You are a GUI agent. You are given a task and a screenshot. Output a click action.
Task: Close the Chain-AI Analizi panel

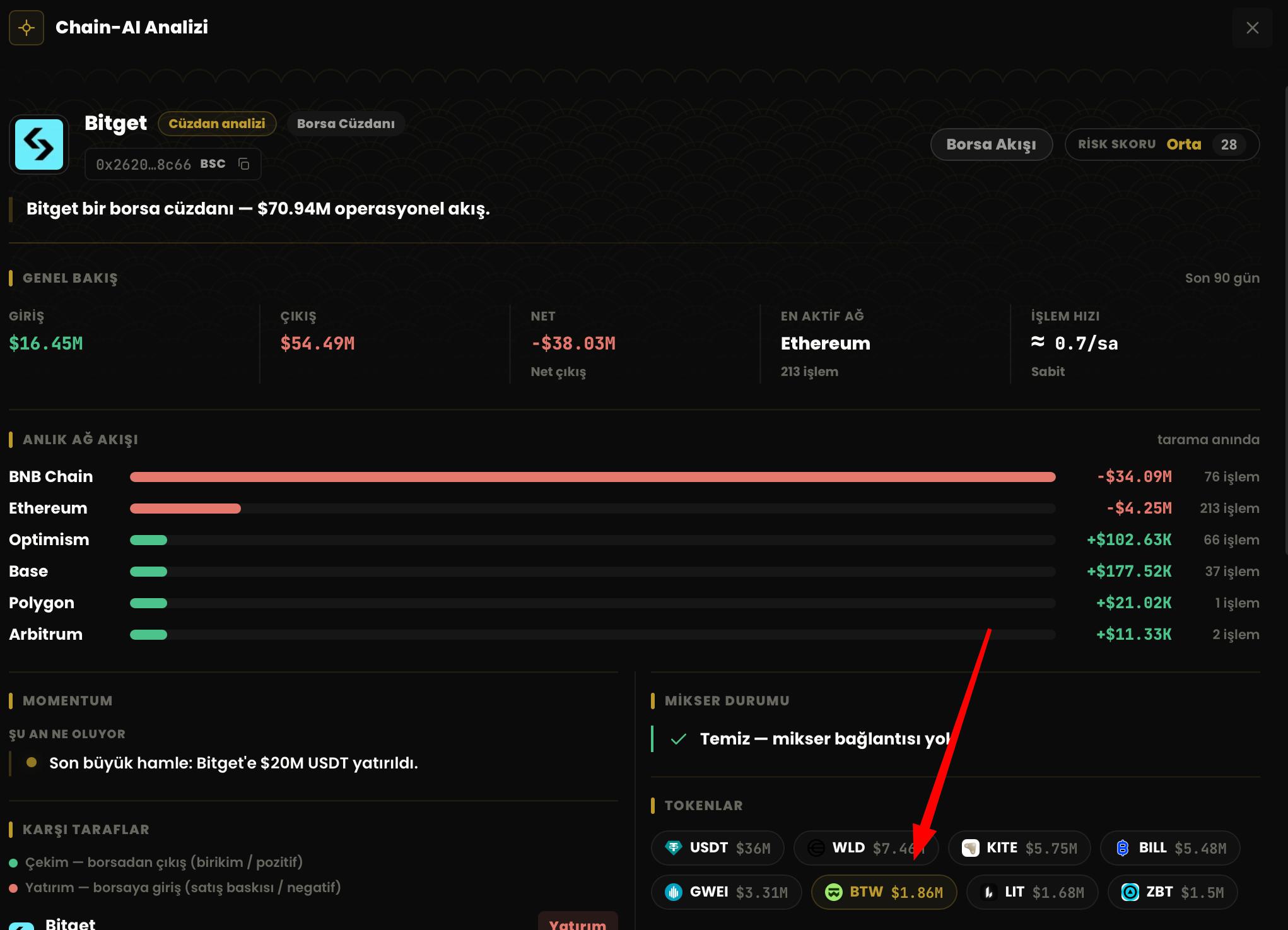click(x=1252, y=28)
